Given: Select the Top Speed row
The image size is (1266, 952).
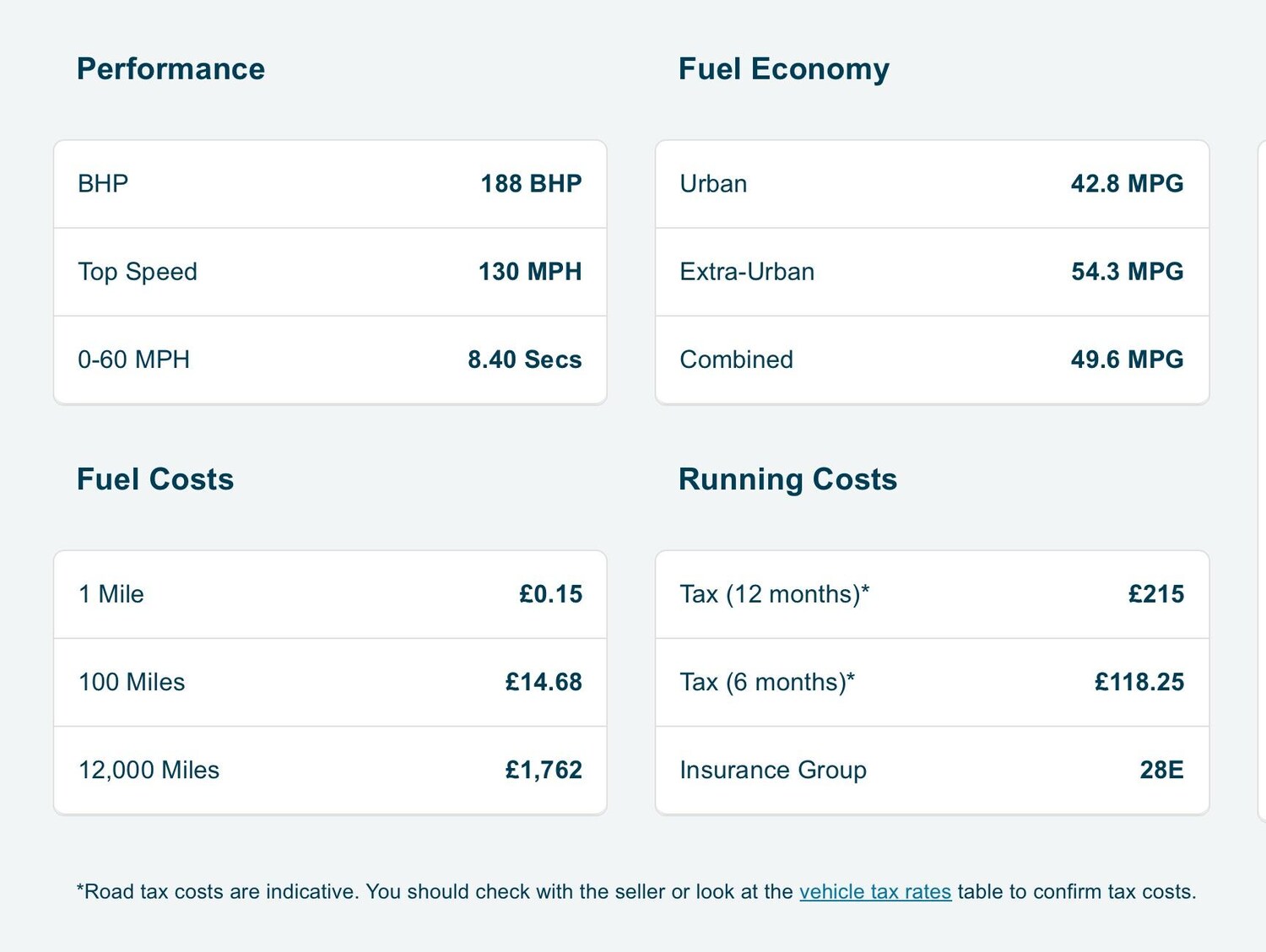Looking at the screenshot, I should coord(330,272).
